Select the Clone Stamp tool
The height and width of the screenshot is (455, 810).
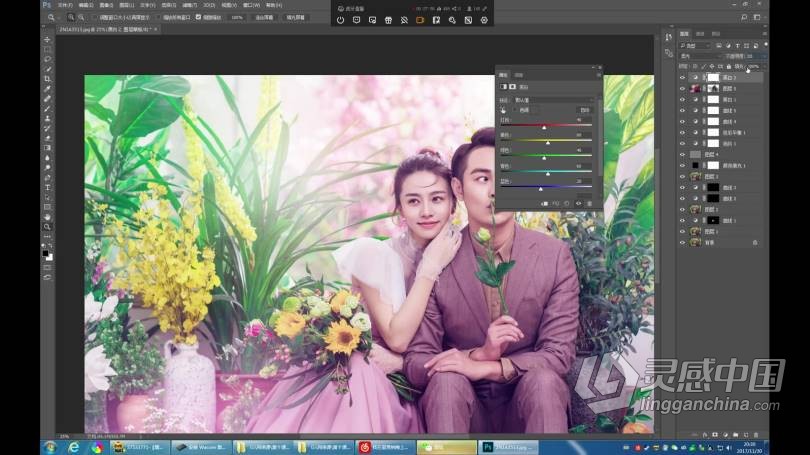(48, 118)
